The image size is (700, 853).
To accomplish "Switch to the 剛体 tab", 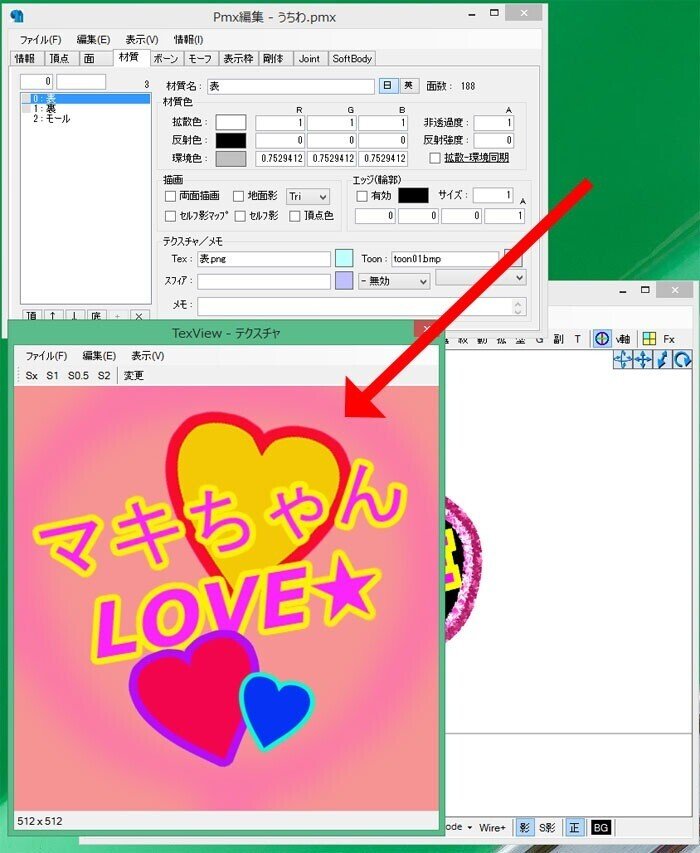I will coord(273,59).
